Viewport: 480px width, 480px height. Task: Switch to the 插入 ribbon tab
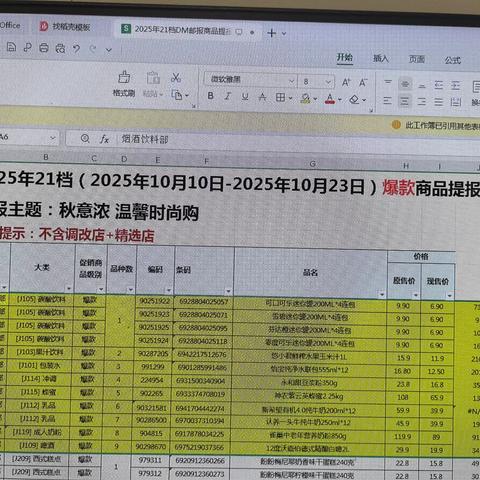tap(381, 59)
